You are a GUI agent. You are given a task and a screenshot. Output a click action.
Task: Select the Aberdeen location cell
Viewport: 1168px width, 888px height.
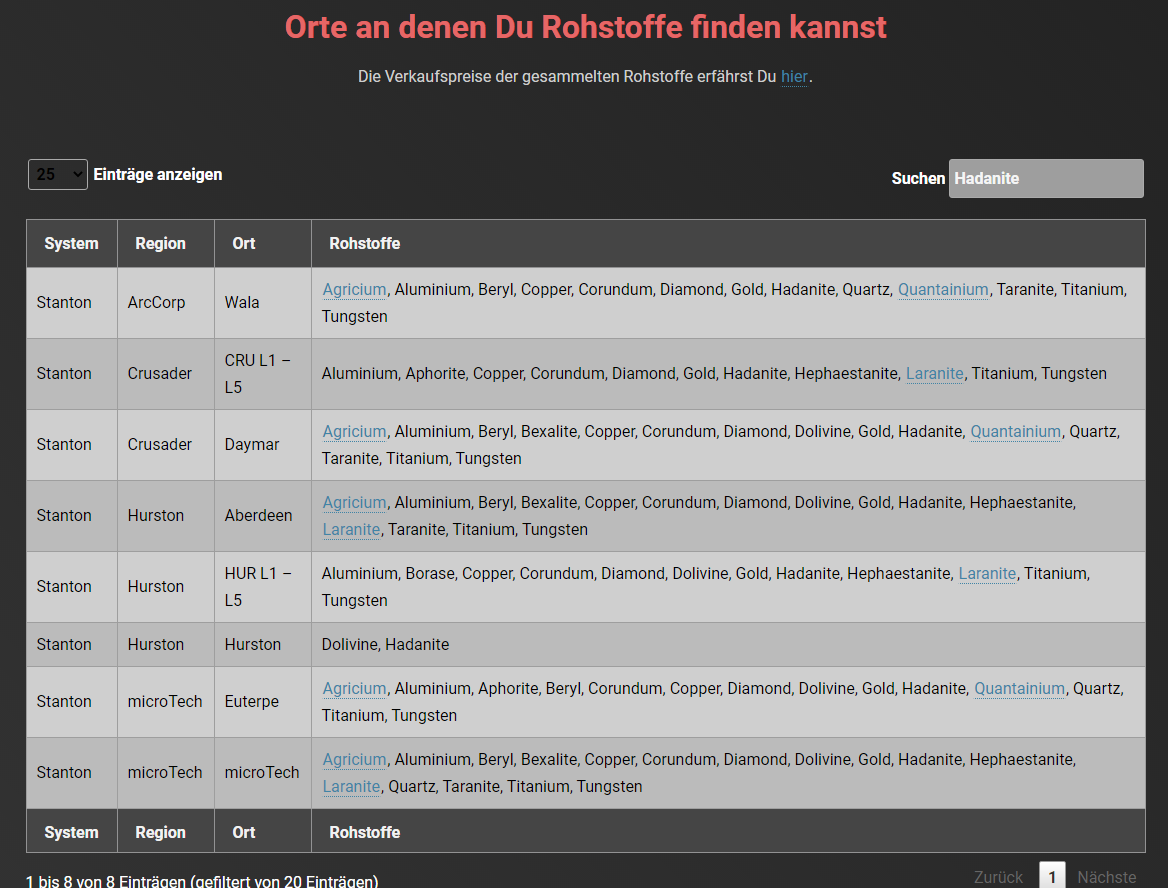(x=262, y=516)
